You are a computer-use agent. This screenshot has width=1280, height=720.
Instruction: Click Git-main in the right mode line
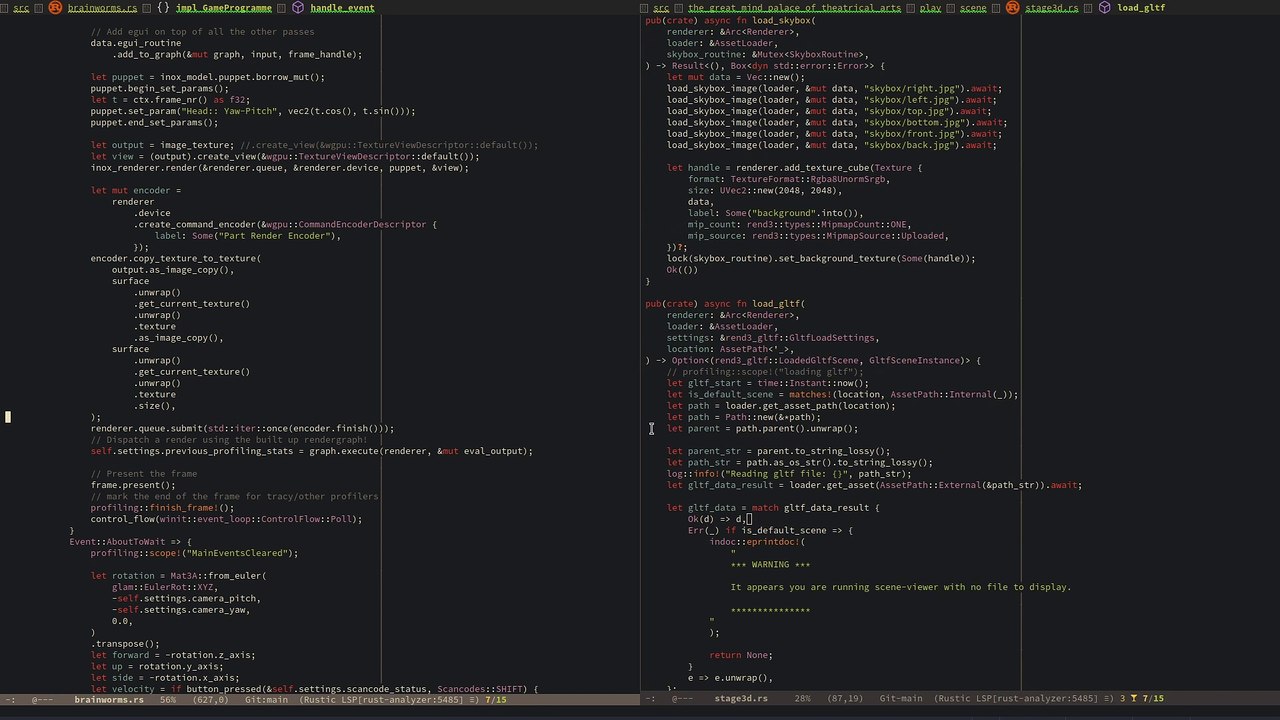tap(901, 699)
